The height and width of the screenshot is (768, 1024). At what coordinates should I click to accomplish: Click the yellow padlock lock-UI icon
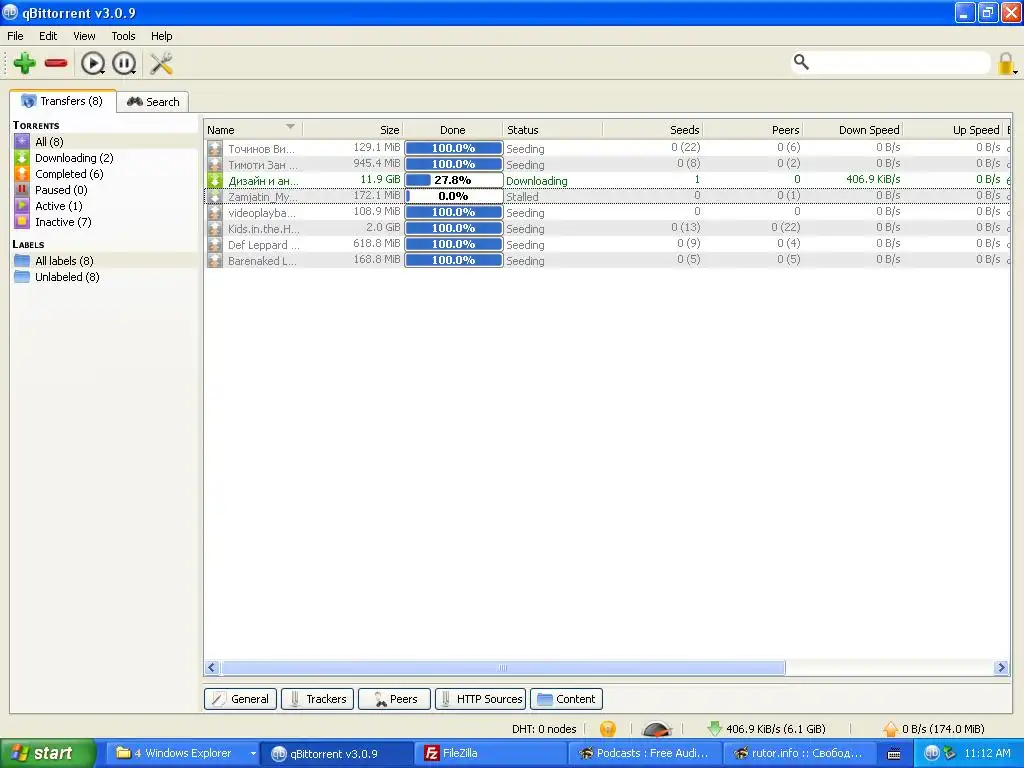point(1006,63)
